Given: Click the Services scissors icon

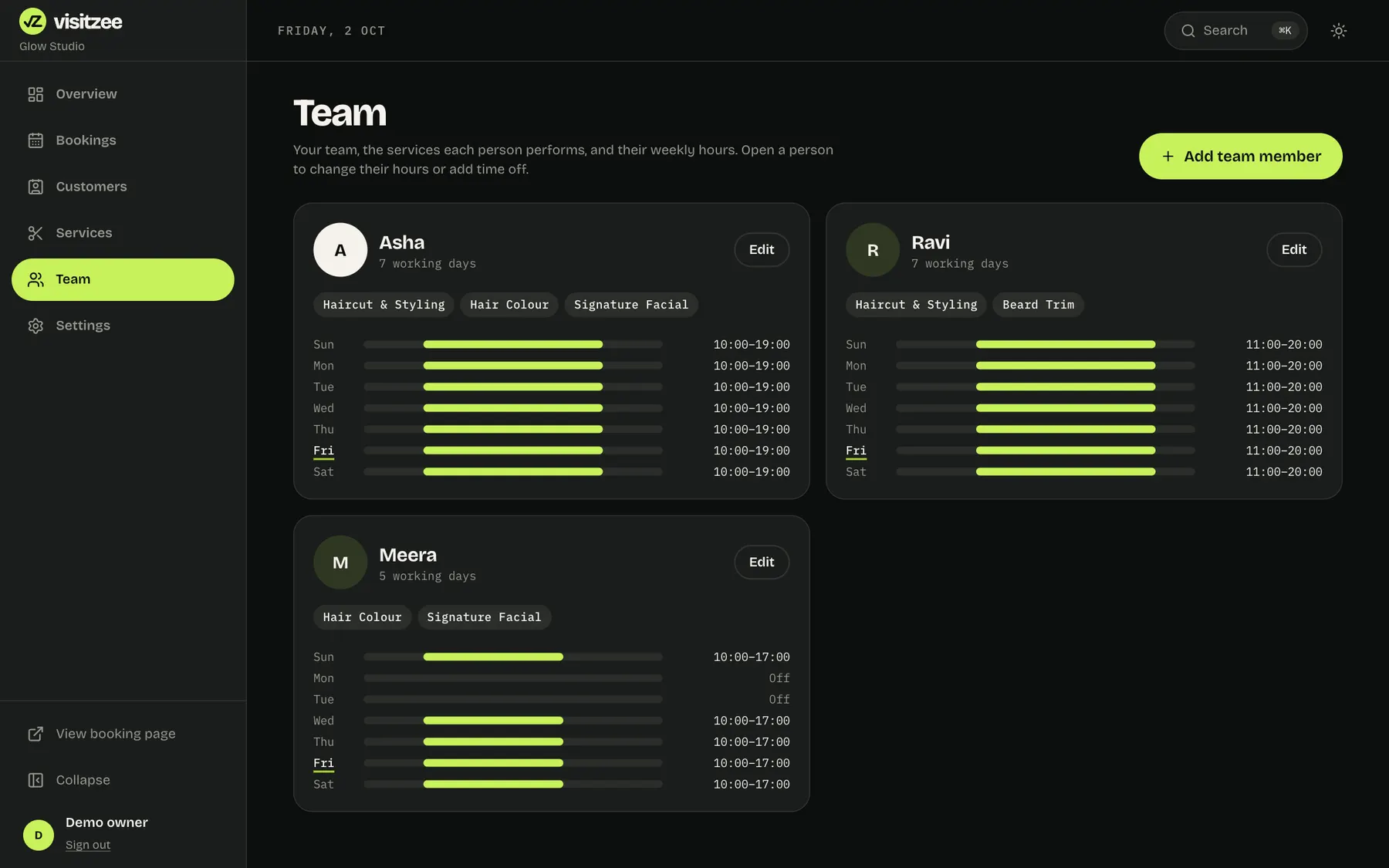Looking at the screenshot, I should click(x=35, y=233).
